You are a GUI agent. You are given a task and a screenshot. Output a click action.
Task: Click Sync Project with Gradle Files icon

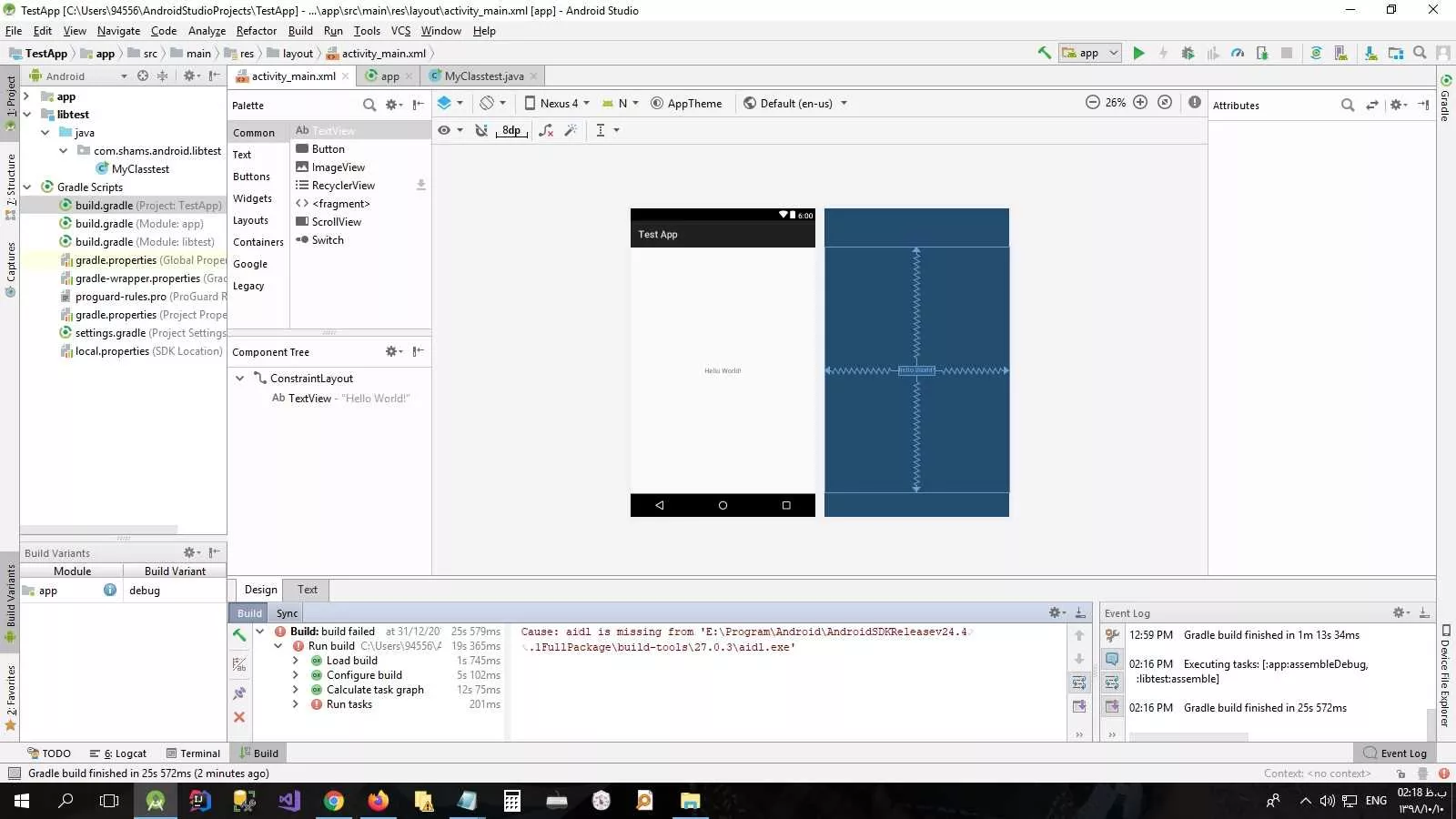click(1316, 53)
